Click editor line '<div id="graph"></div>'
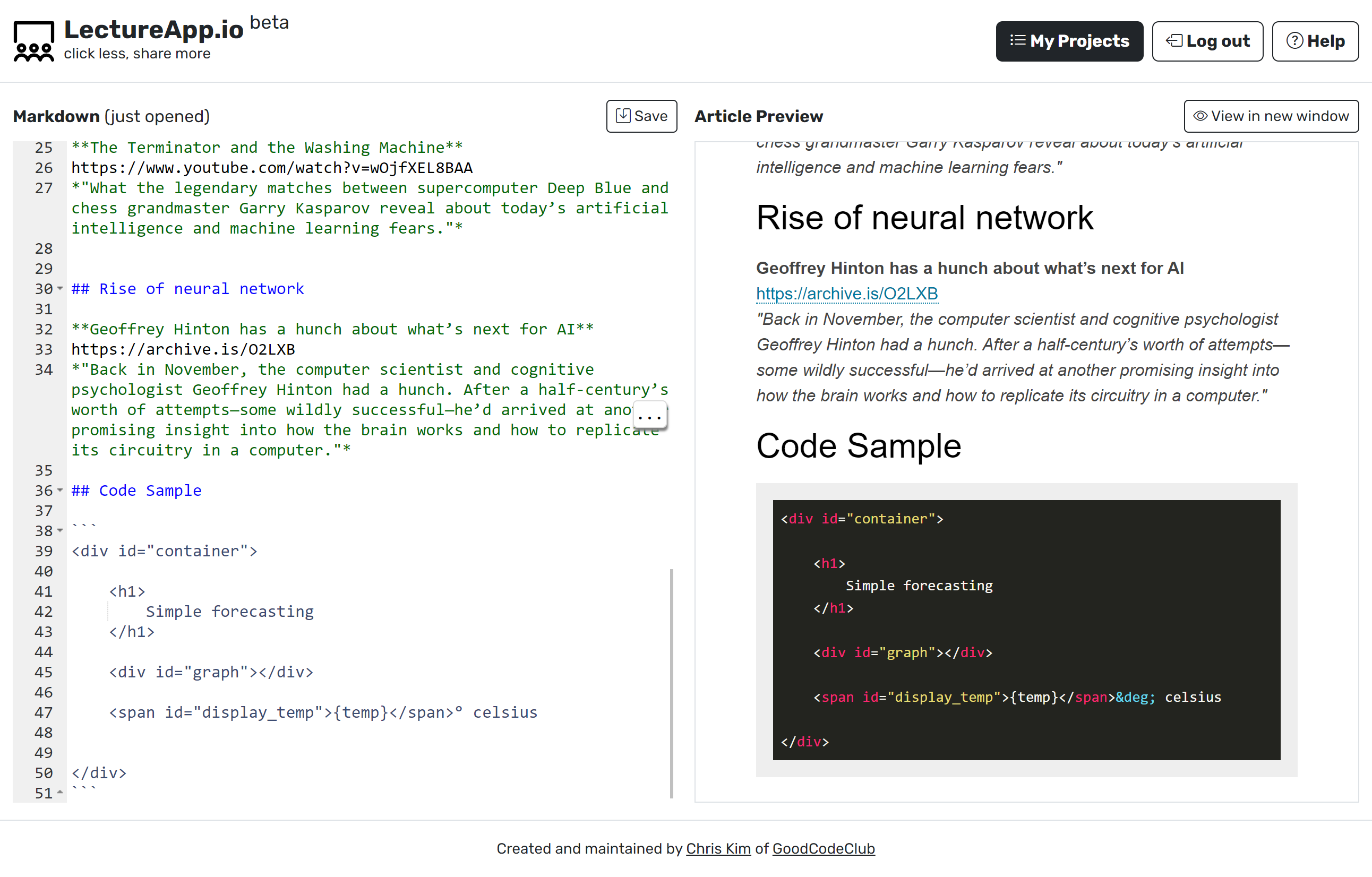Image resolution: width=1372 pixels, height=877 pixels. (211, 673)
